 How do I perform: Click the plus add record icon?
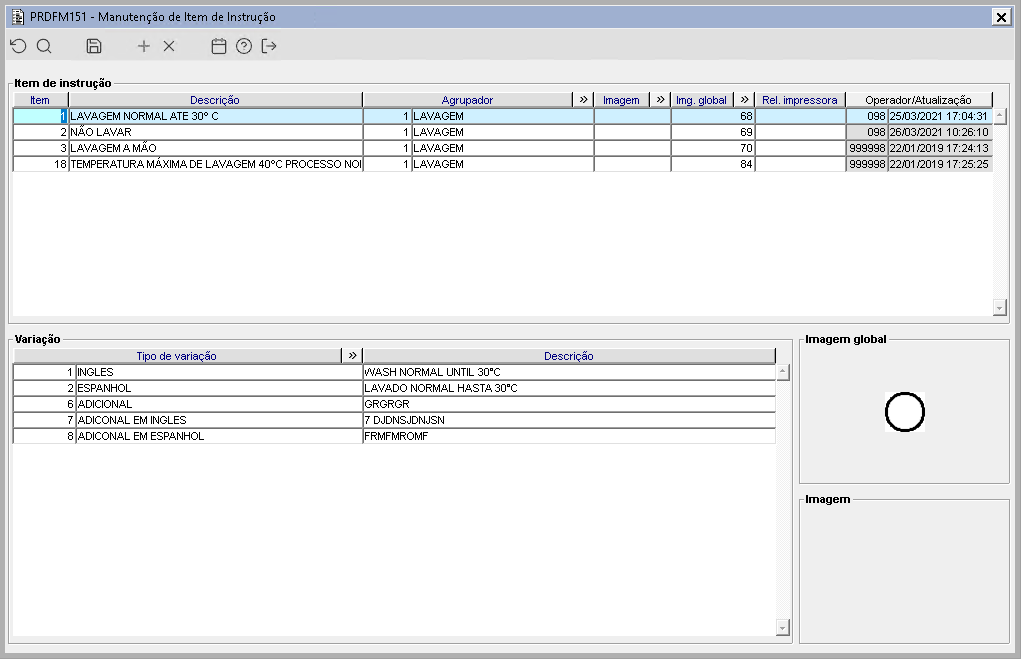(x=144, y=46)
